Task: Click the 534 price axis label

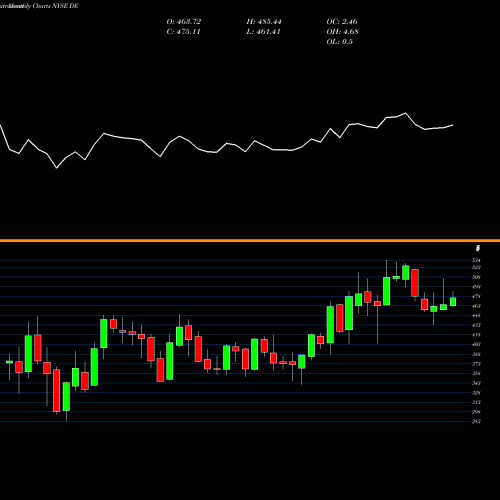Action: tap(476, 260)
